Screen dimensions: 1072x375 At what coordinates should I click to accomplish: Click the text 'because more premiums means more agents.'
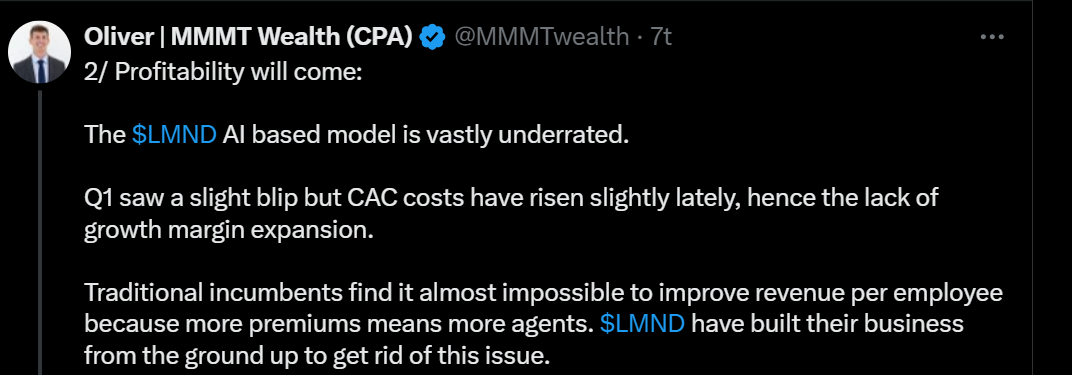338,324
